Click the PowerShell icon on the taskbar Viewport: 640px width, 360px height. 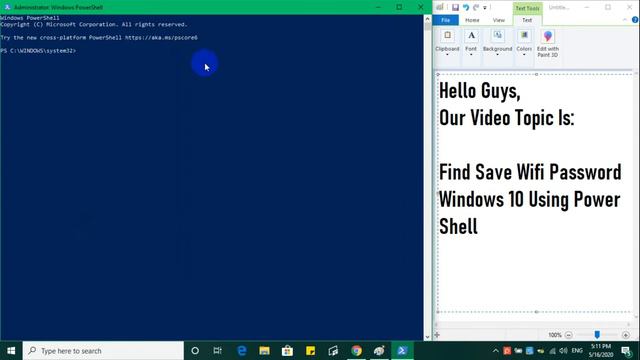pyautogui.click(x=402, y=351)
